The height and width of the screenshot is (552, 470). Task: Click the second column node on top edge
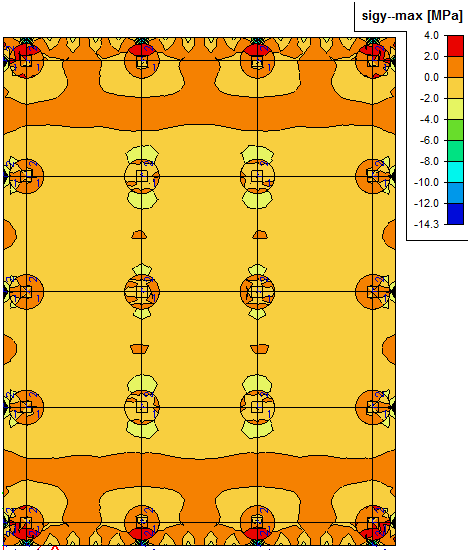tap(142, 61)
